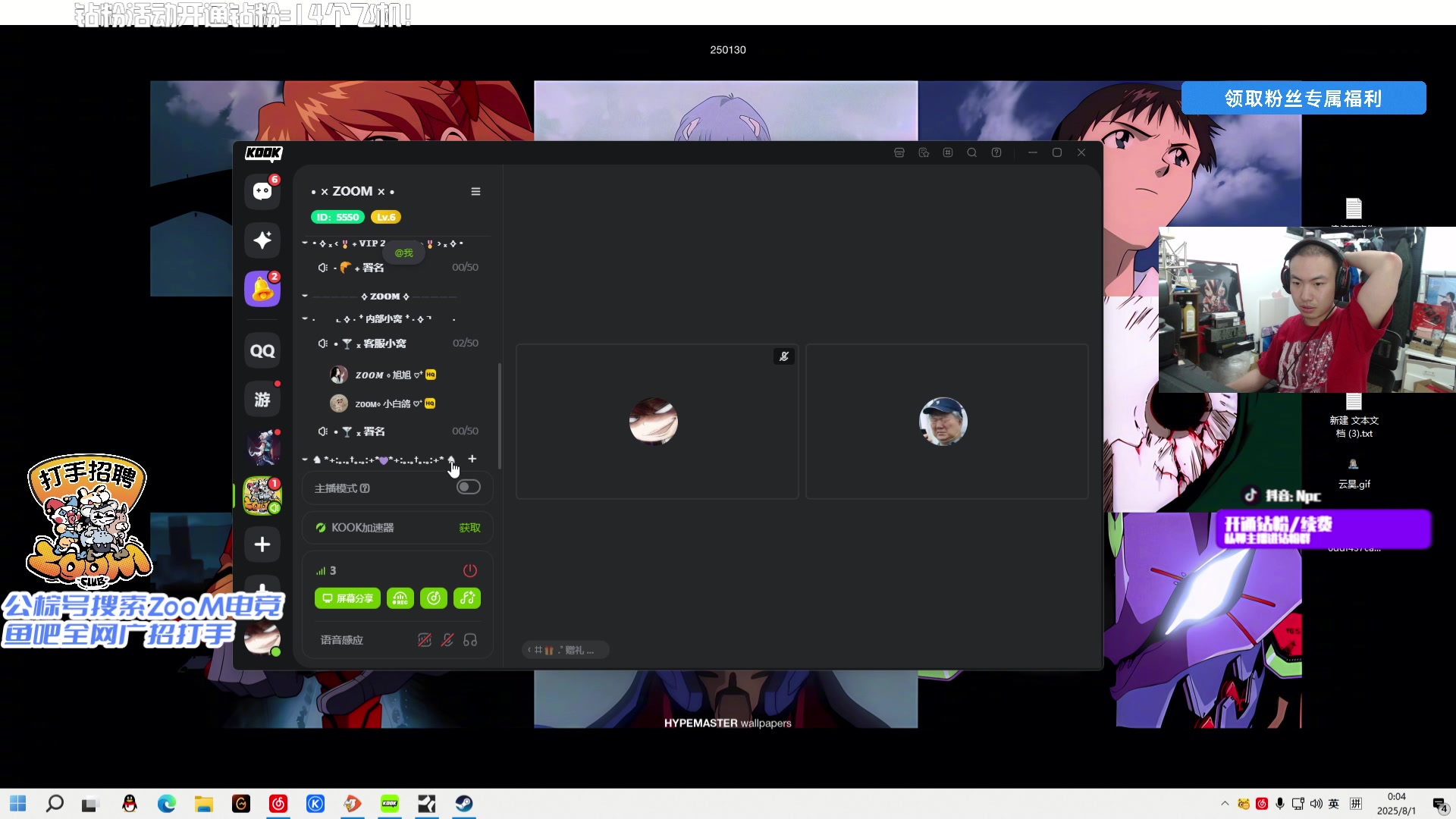Image resolution: width=1456 pixels, height=819 pixels.
Task: Open search in KOOK title bar
Action: (x=972, y=152)
